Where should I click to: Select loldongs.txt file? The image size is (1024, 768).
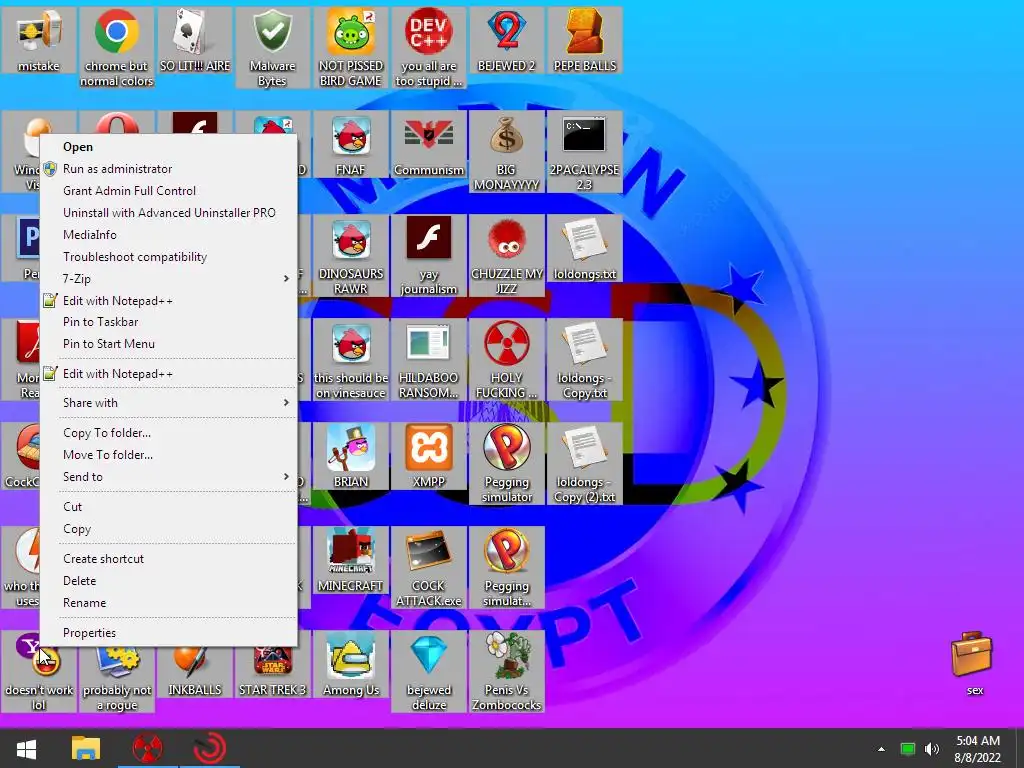[x=584, y=248]
